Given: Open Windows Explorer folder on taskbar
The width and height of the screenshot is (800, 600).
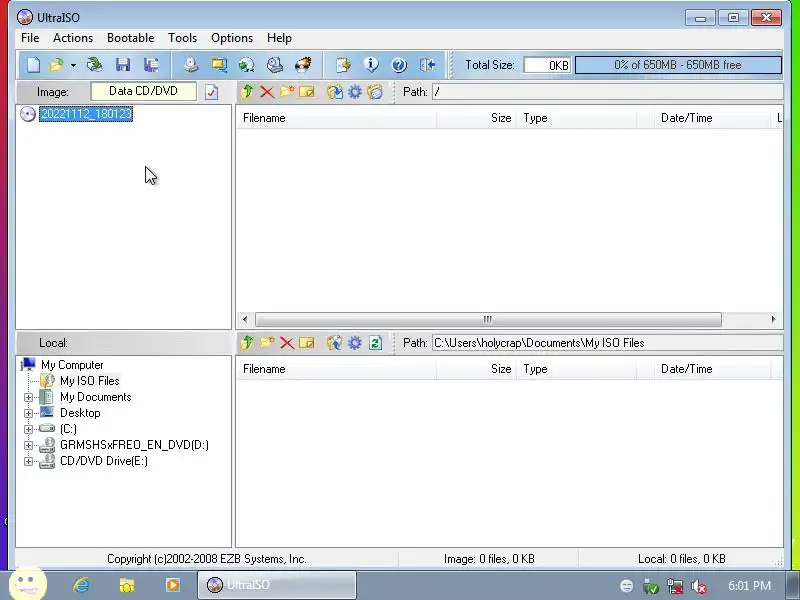Looking at the screenshot, I should [127, 585].
